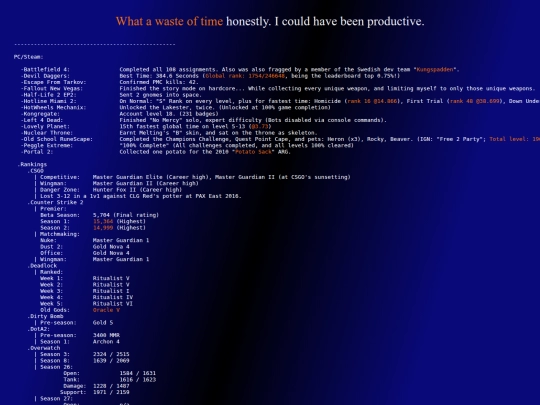Click the '.CSGO' subsection heading

[35, 171]
